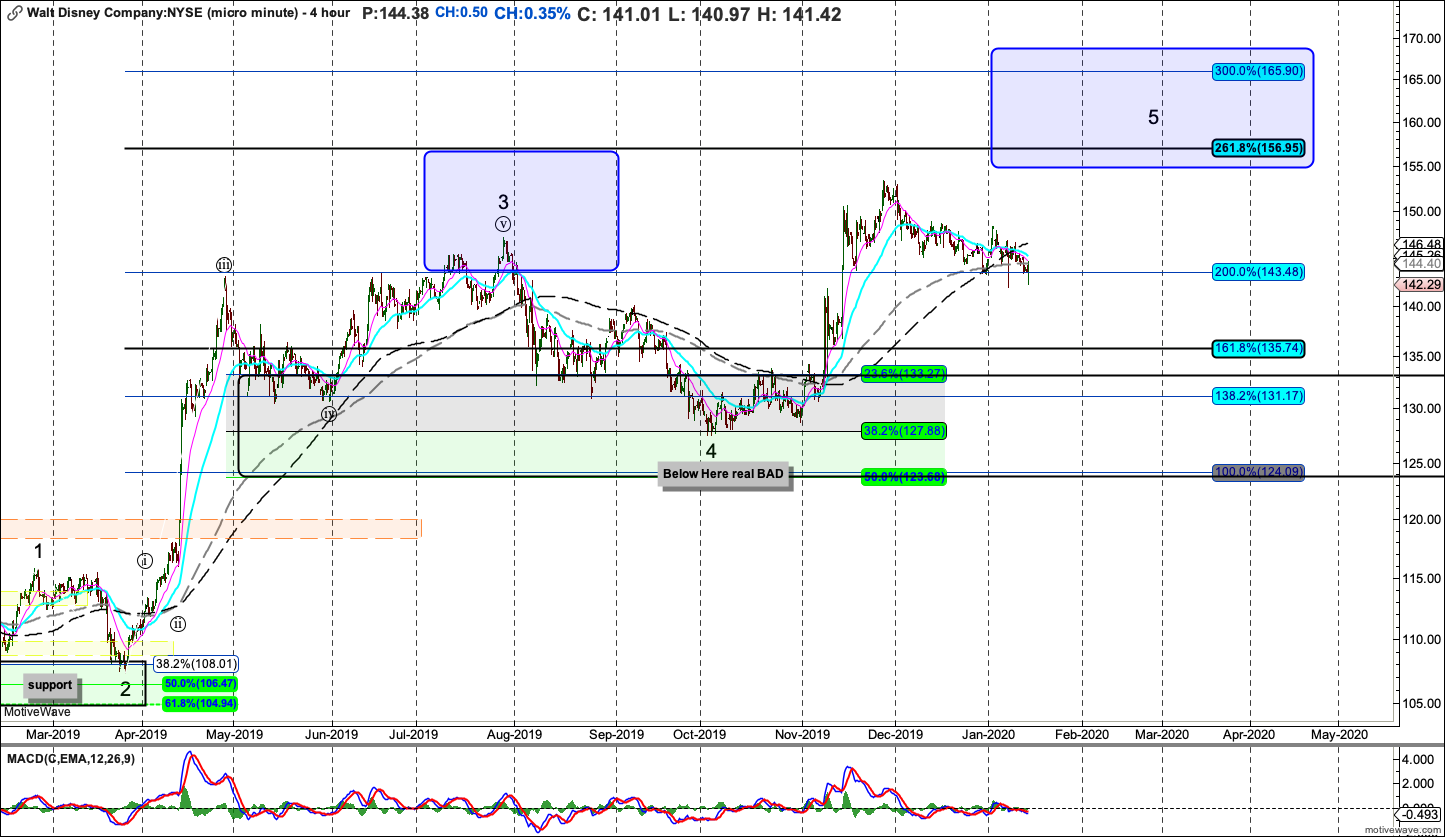Click the Mar-2019 date on the time axis
1445x837 pixels.
pos(53,734)
